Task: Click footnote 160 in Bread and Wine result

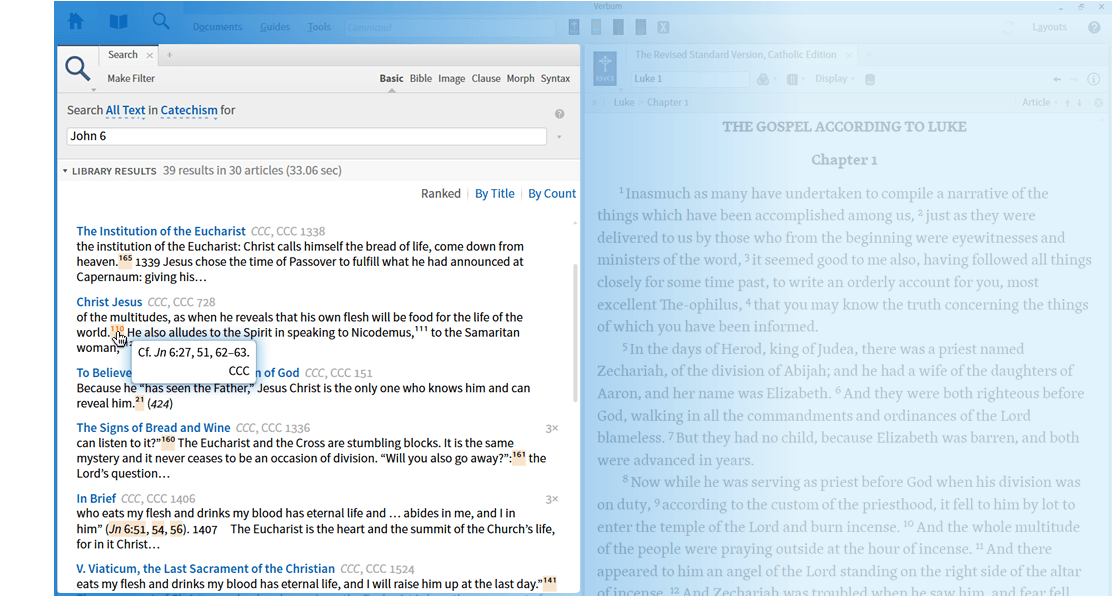Action: tap(168, 440)
